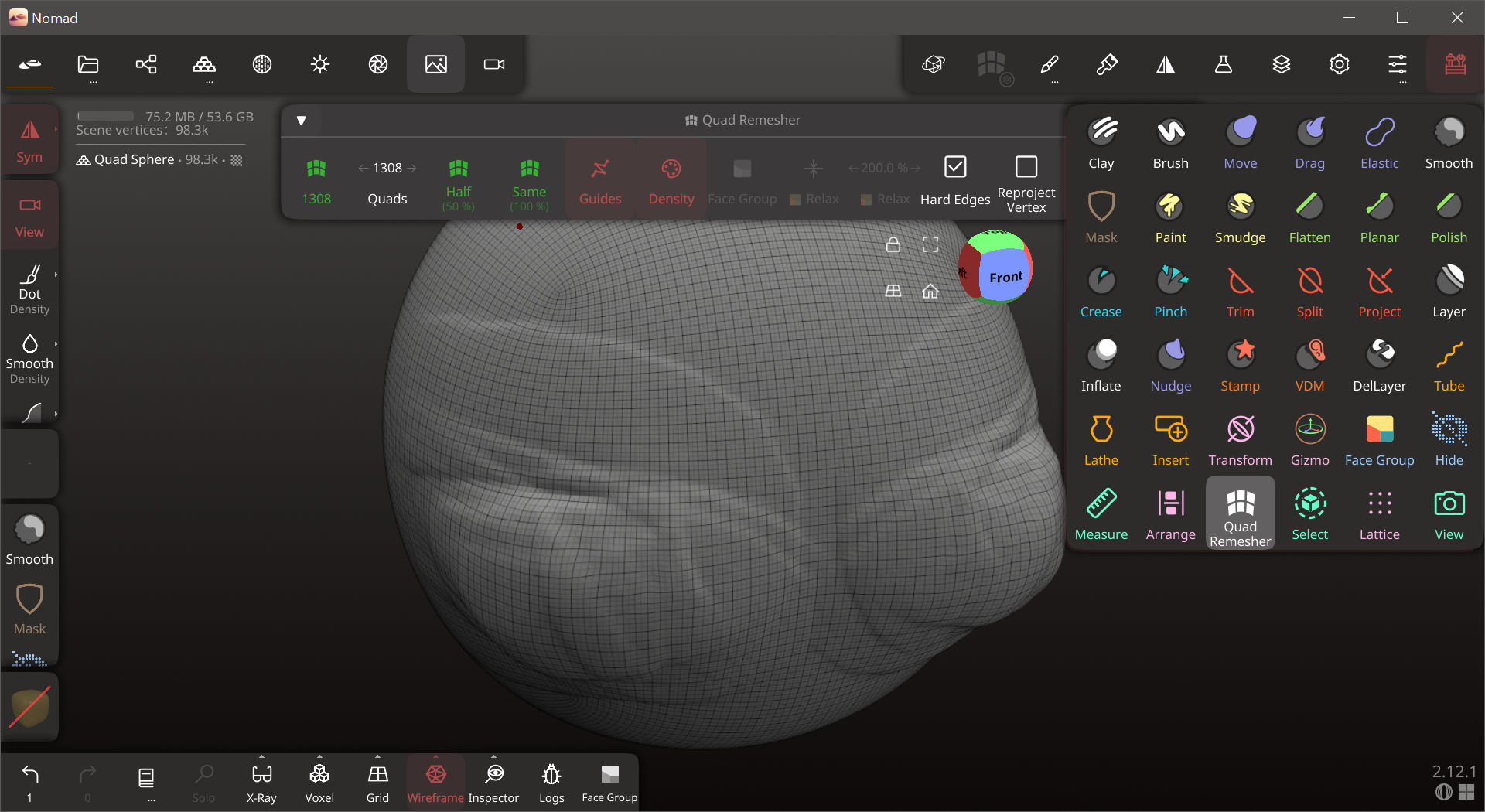Uncheck the Hard Edges checkbox
The height and width of the screenshot is (812, 1485).
[x=955, y=167]
